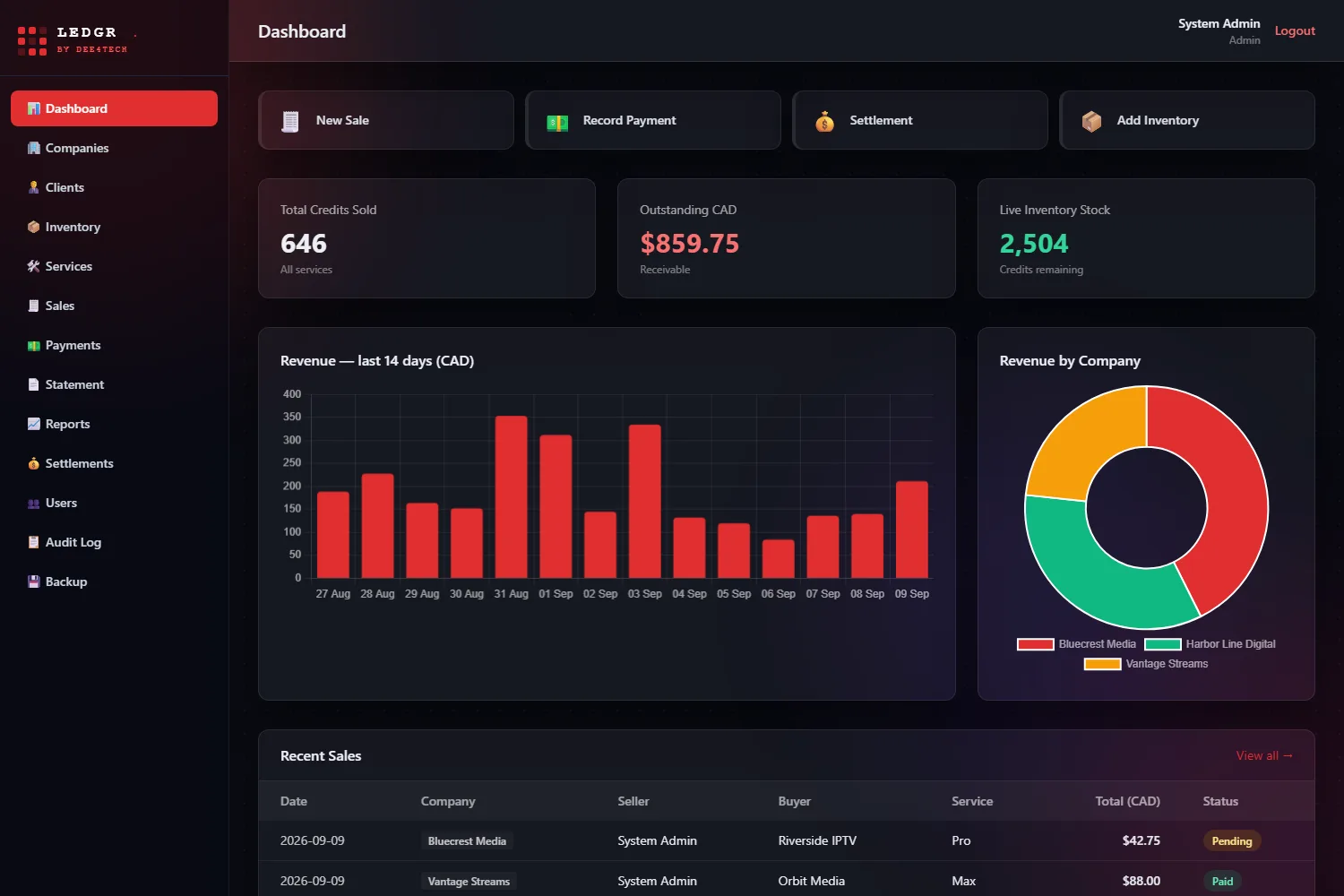Go to Clients in the sidebar

click(114, 187)
